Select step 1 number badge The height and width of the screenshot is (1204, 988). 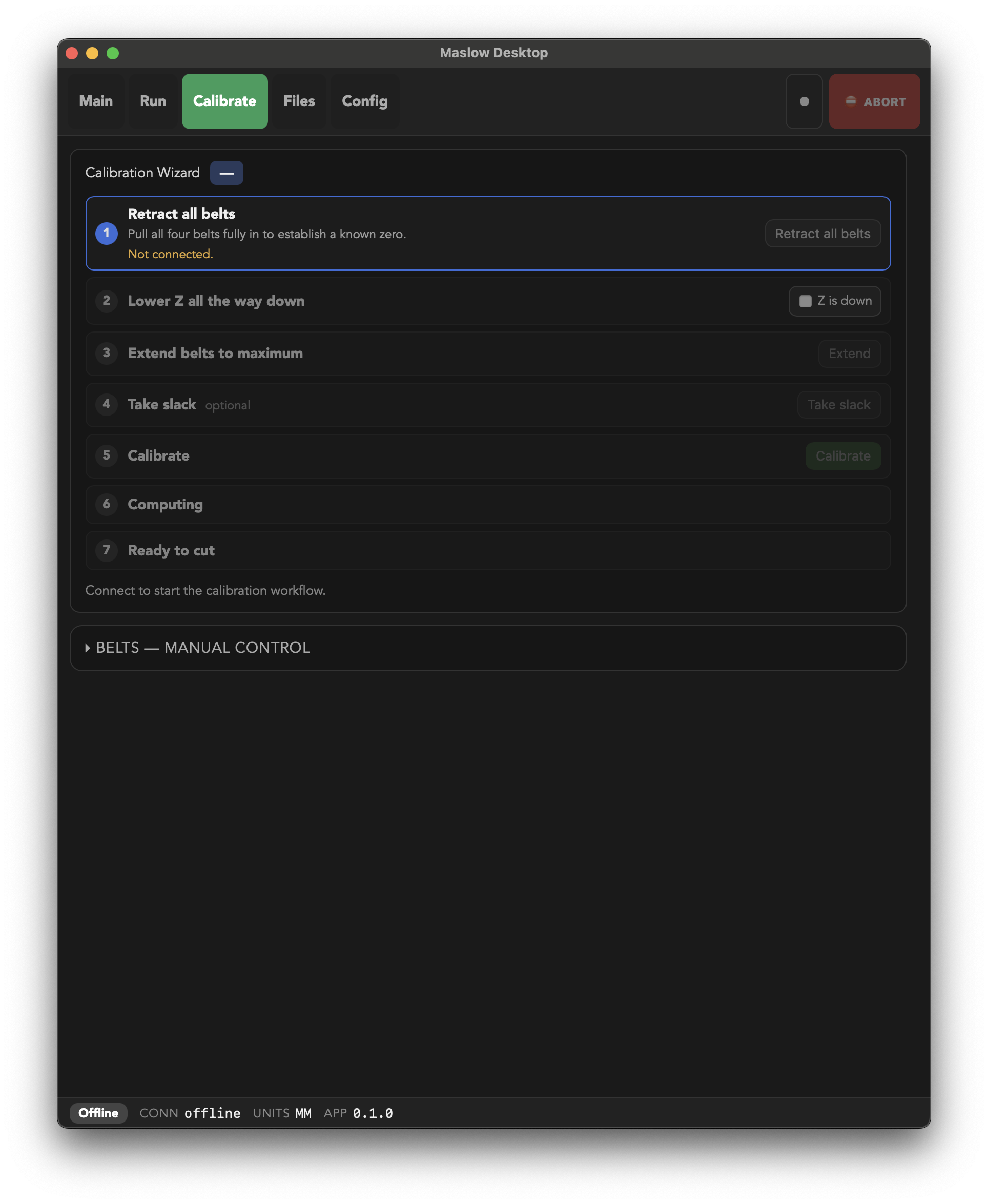(x=107, y=233)
